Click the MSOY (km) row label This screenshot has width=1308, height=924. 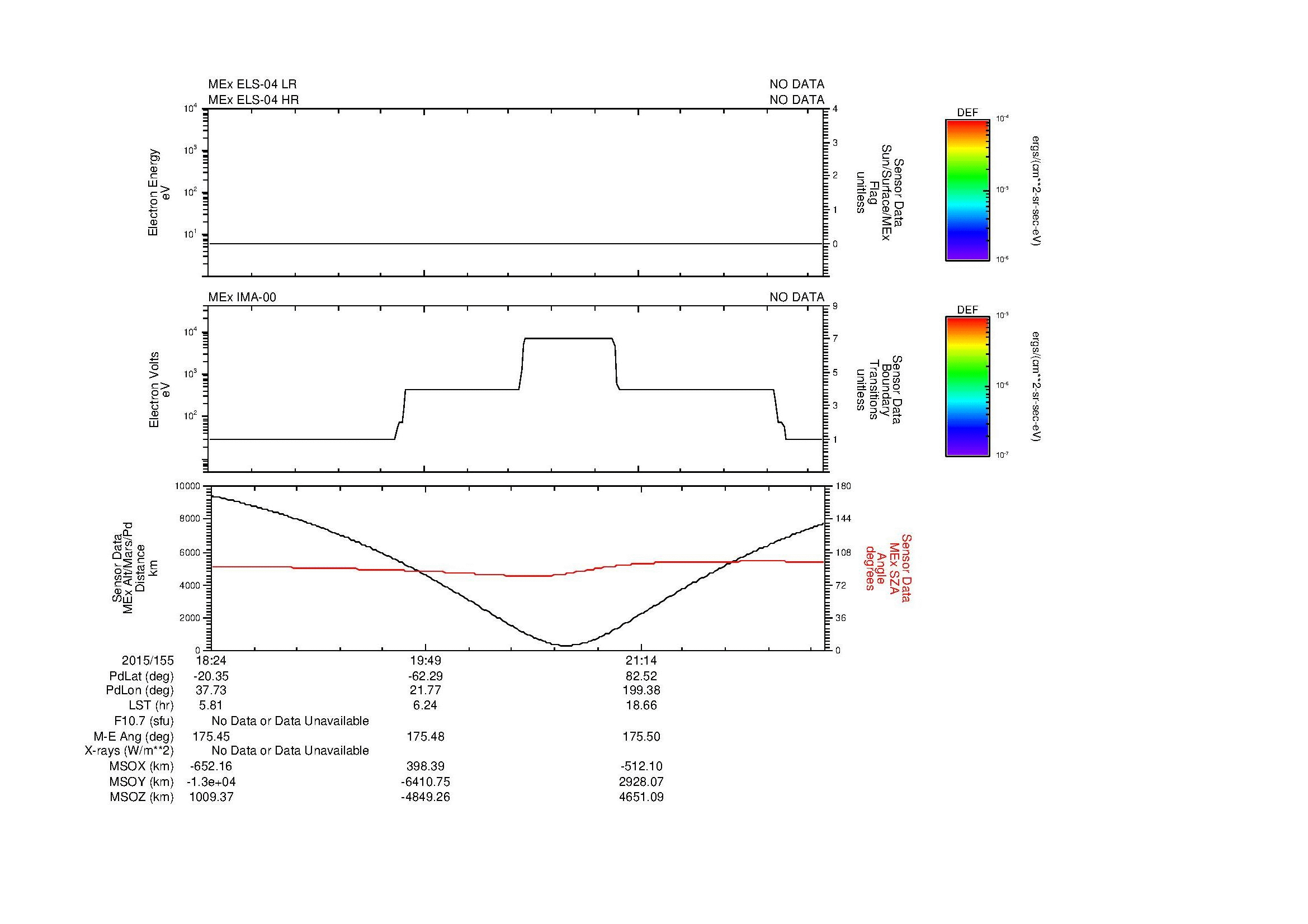tap(141, 781)
